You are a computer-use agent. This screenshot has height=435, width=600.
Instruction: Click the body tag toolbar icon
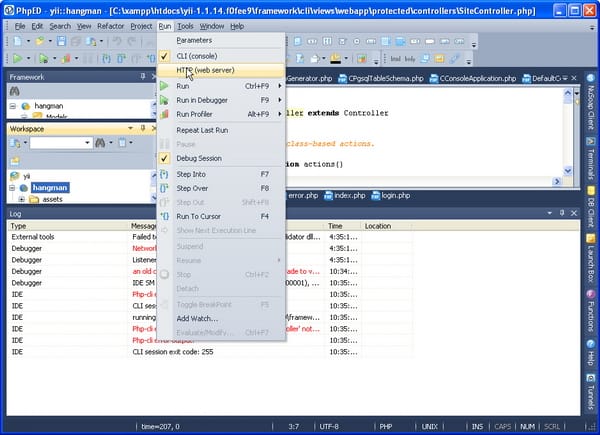tap(409, 59)
